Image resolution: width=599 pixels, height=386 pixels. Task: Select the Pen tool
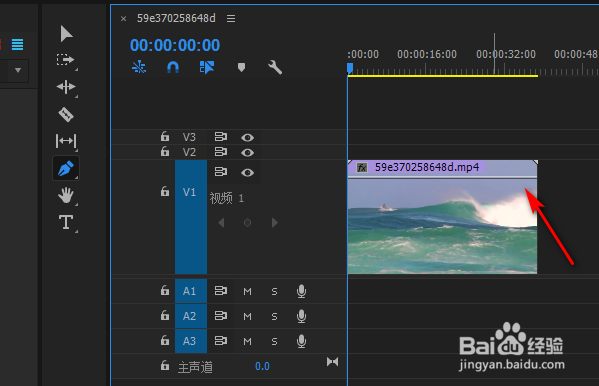pos(66,168)
